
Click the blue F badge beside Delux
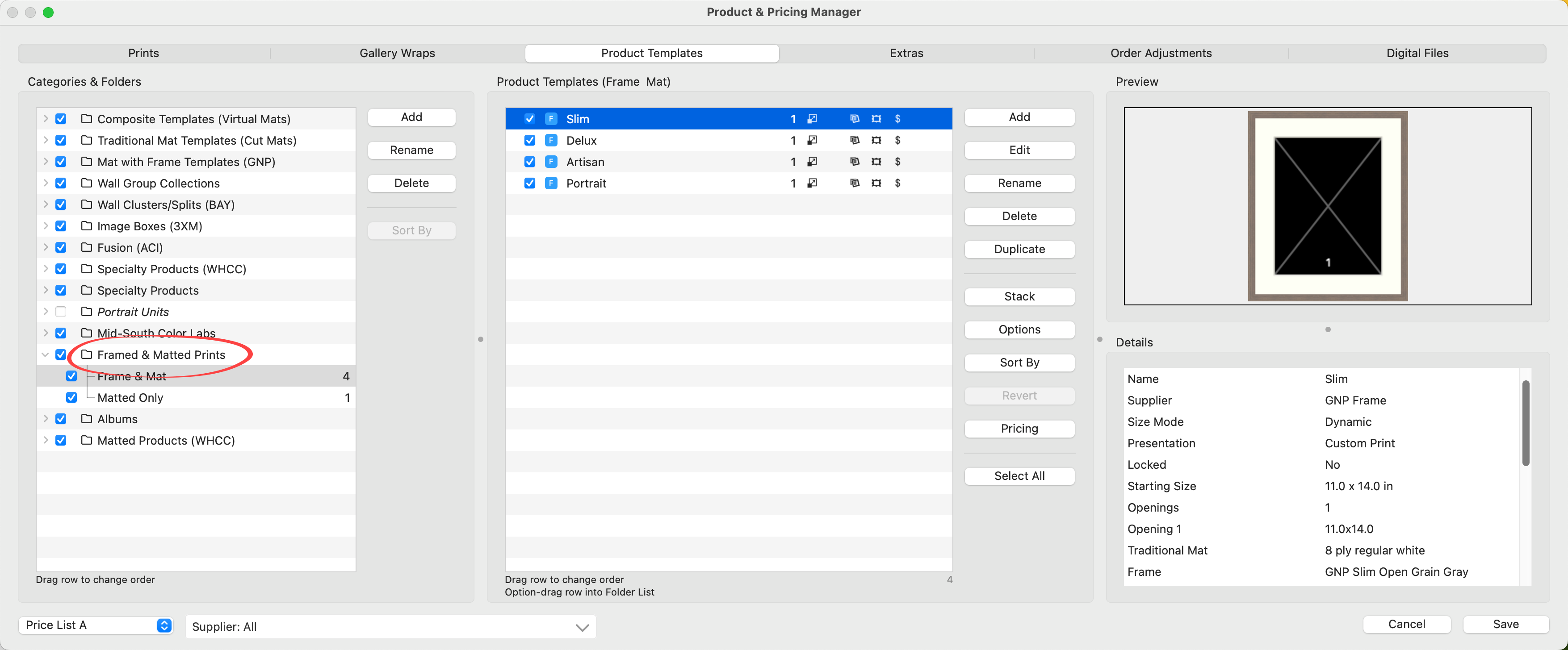coord(551,141)
